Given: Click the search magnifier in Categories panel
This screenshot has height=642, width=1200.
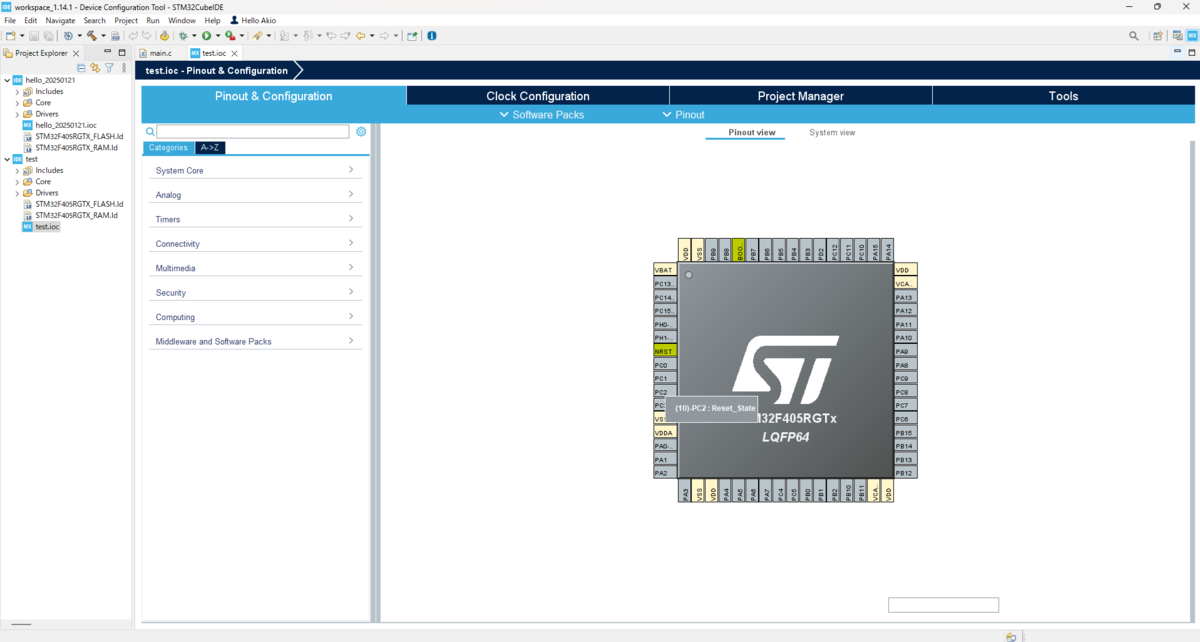Looking at the screenshot, I should [150, 132].
